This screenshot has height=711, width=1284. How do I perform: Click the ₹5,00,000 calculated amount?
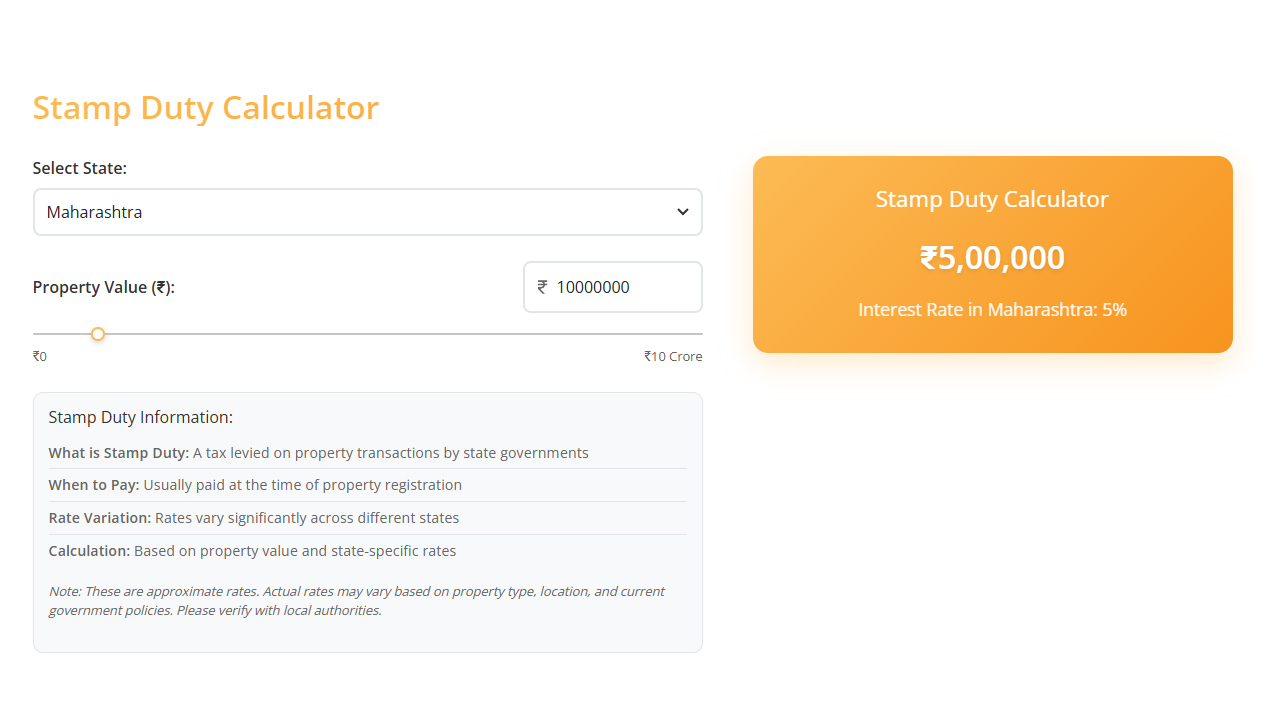(991, 257)
